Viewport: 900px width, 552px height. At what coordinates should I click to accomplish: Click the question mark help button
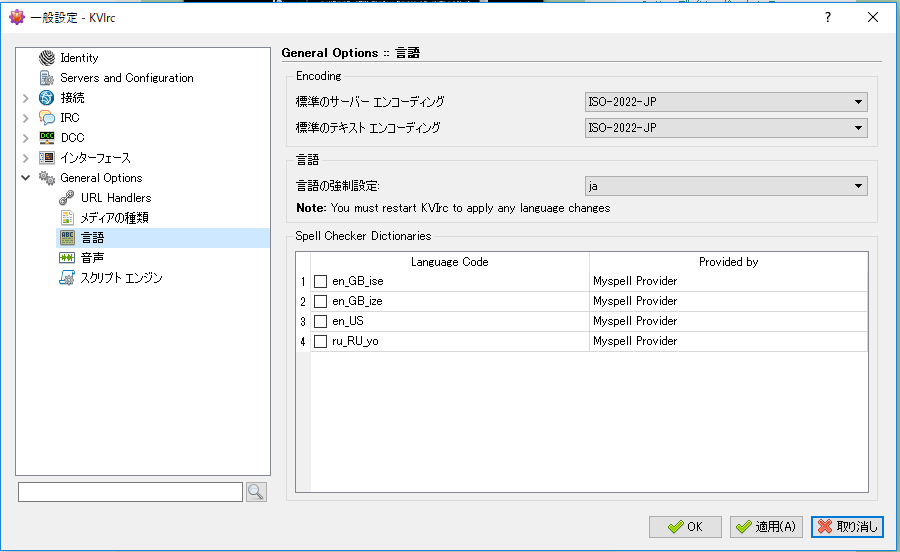[x=828, y=17]
